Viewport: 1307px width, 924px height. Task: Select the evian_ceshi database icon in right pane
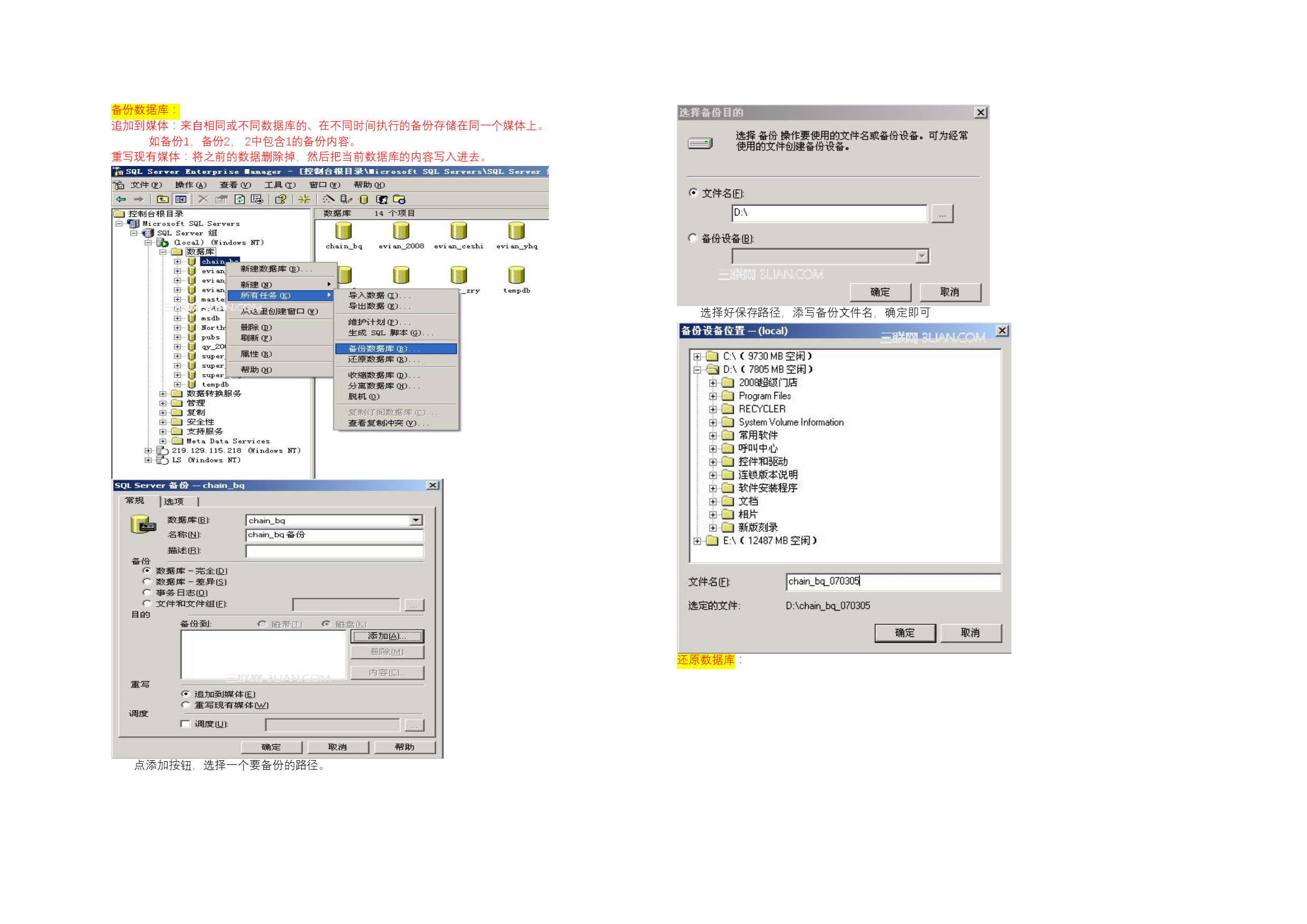(x=458, y=231)
